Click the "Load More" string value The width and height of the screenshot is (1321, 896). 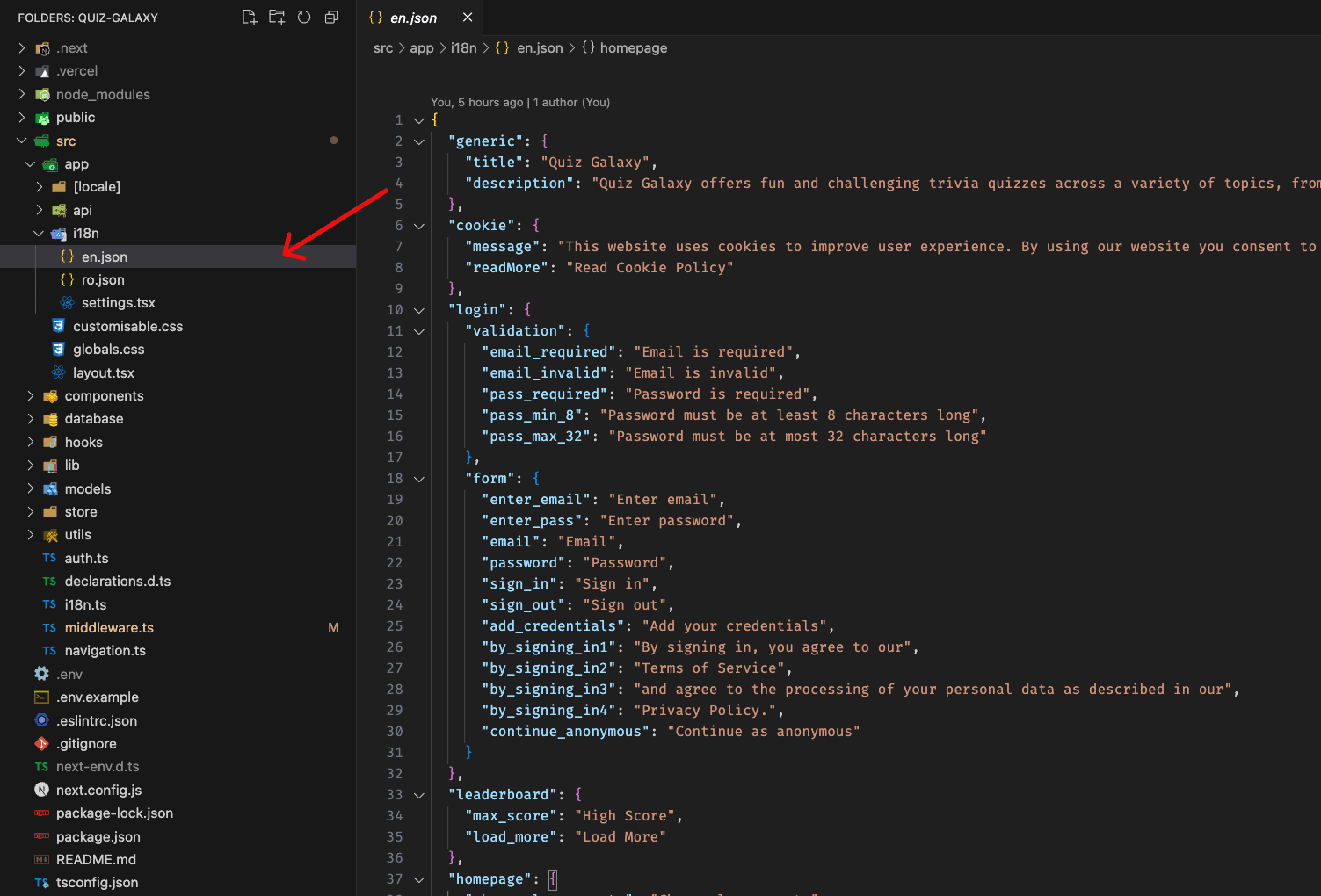point(621,837)
